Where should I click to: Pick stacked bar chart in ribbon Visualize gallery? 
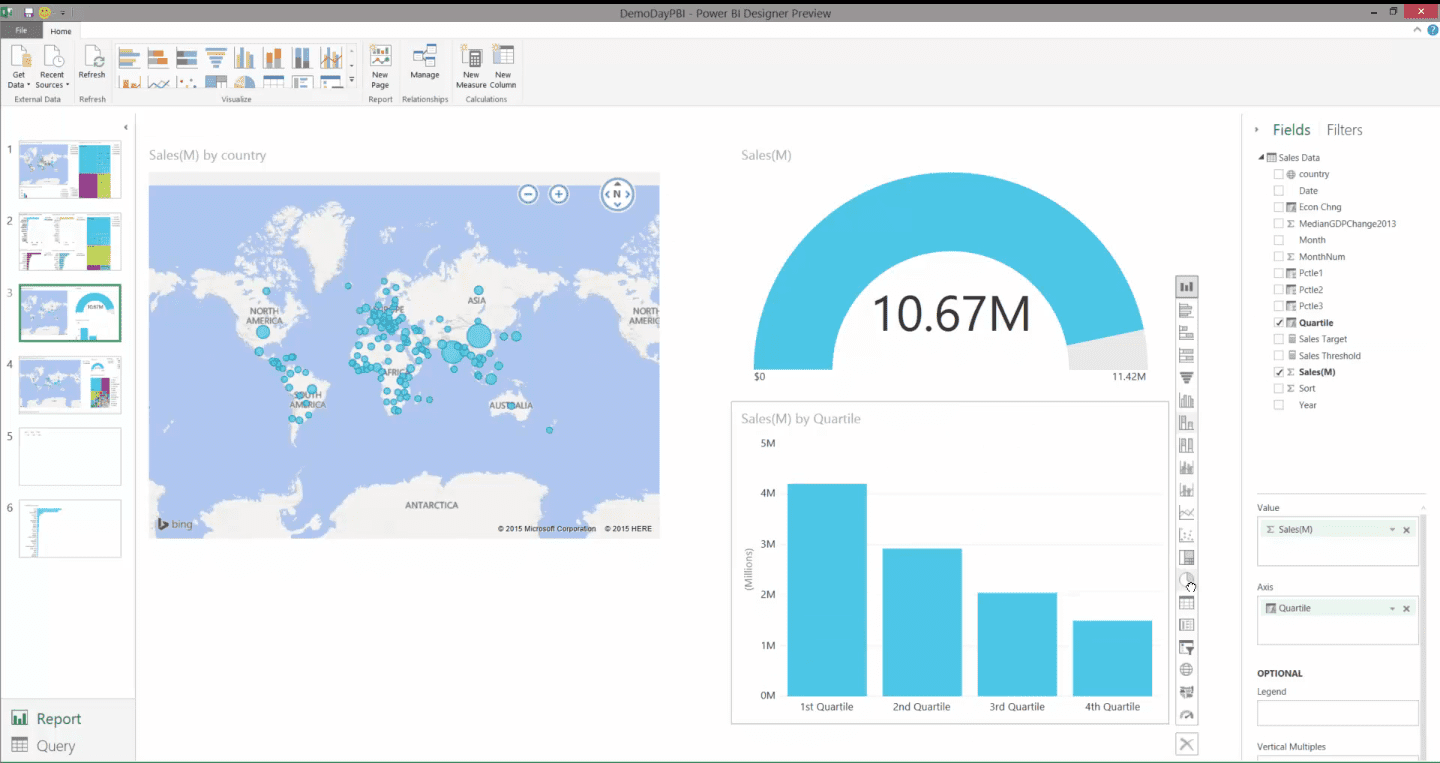point(157,58)
